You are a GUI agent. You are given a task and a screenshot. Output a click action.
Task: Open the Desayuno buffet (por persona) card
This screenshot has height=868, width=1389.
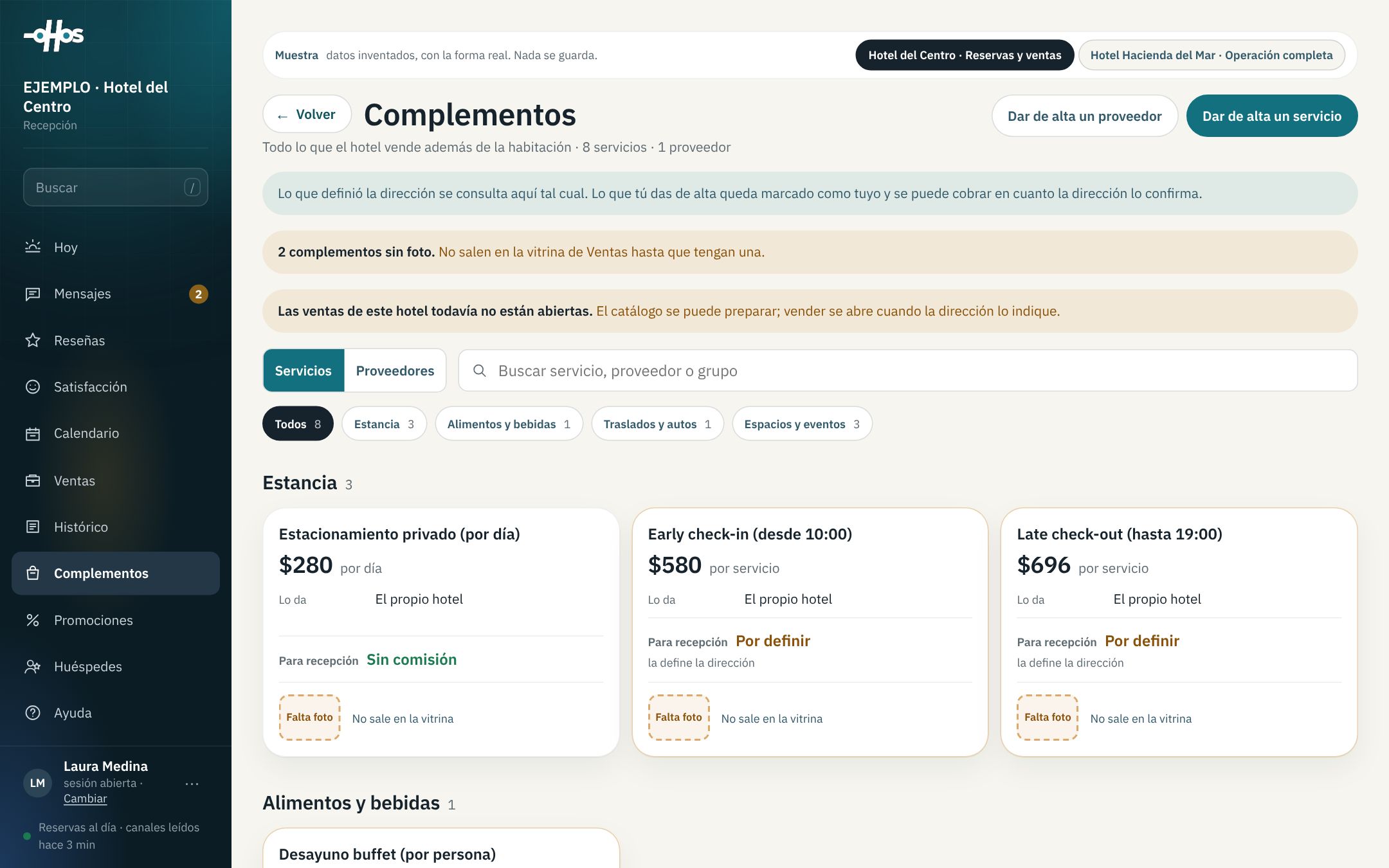tap(441, 849)
